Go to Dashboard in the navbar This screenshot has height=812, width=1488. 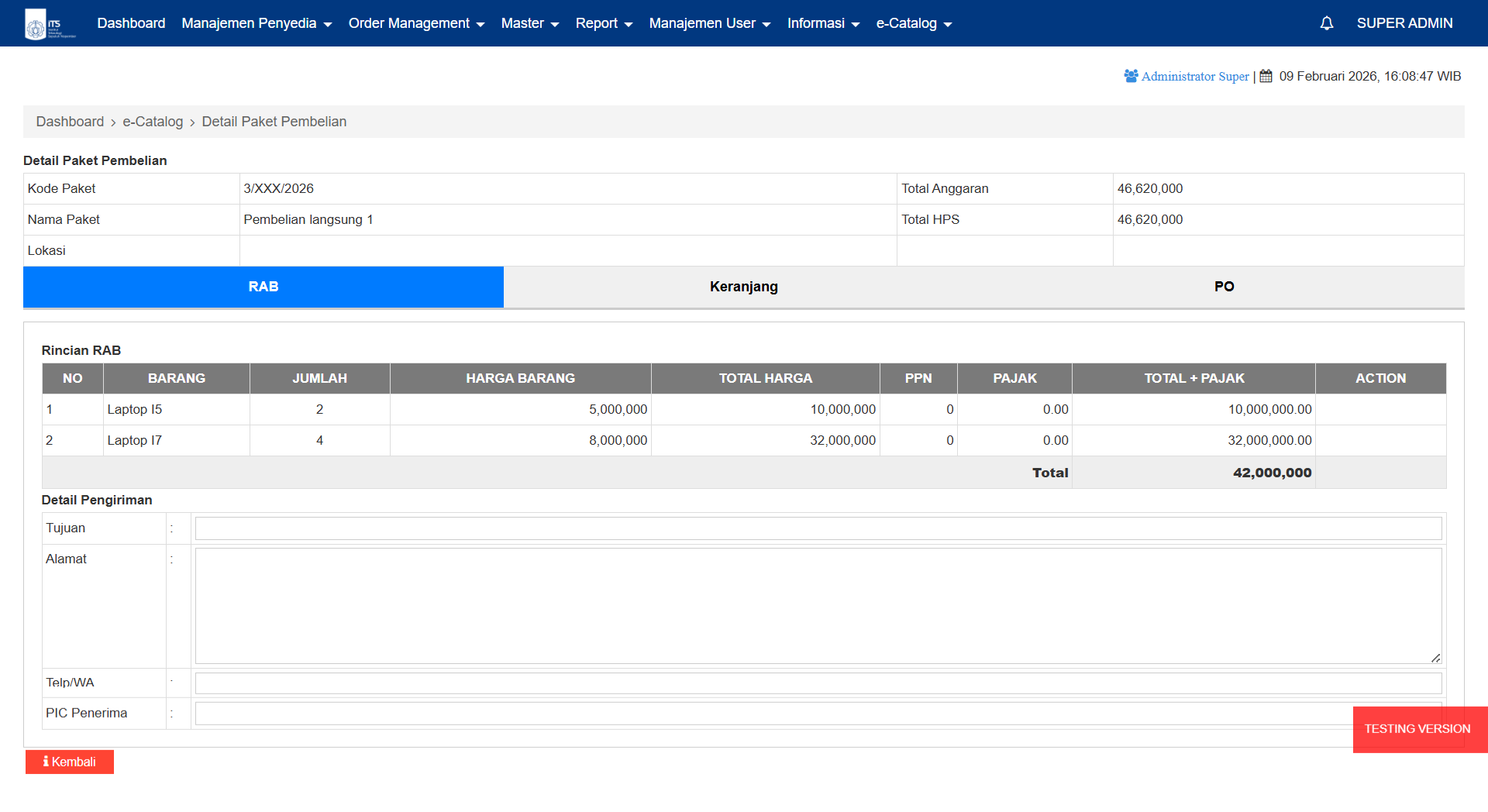click(x=131, y=23)
